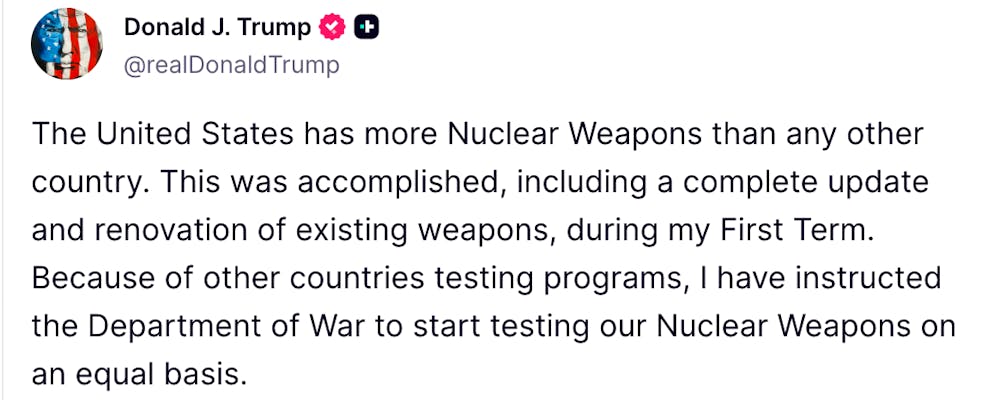Click the word "Trump" in the display name

tap(274, 29)
